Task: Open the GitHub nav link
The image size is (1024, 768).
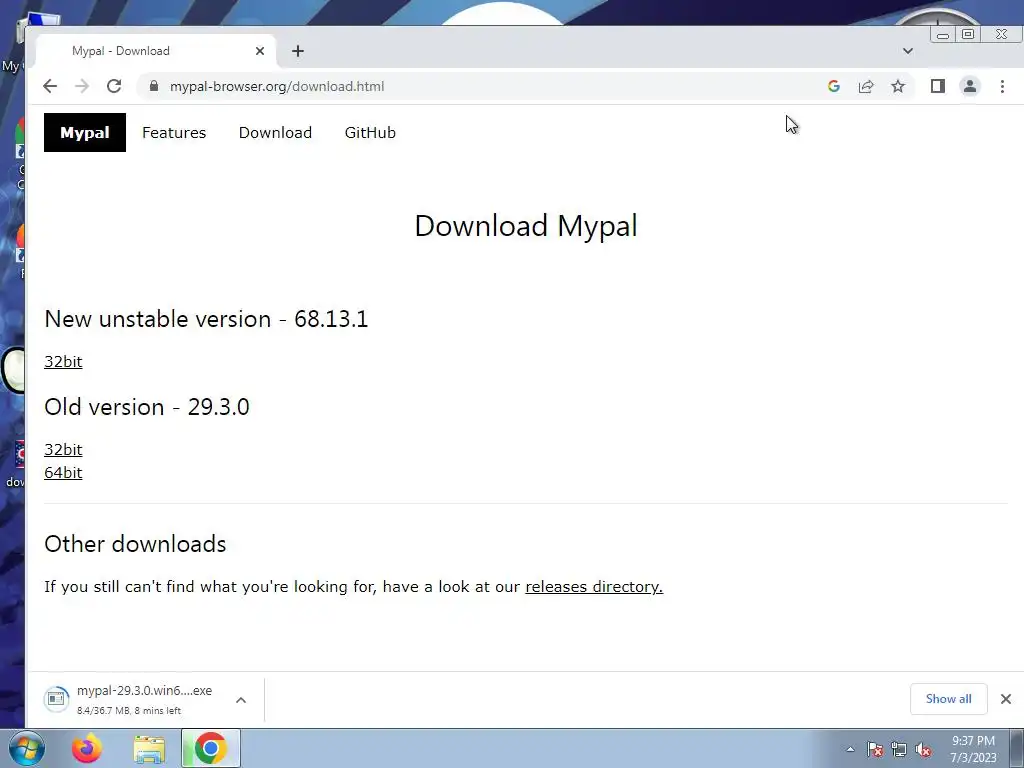Action: (370, 133)
